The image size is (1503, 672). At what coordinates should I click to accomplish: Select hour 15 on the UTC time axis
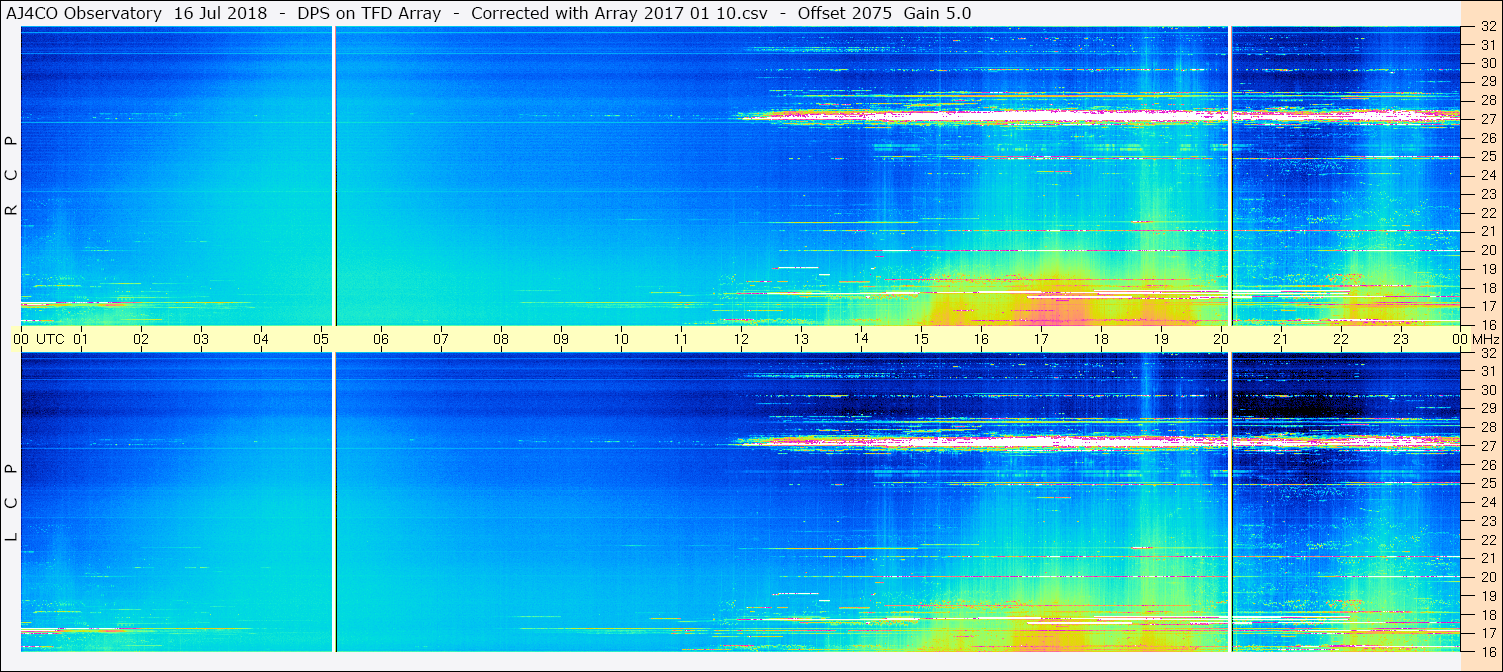click(921, 339)
